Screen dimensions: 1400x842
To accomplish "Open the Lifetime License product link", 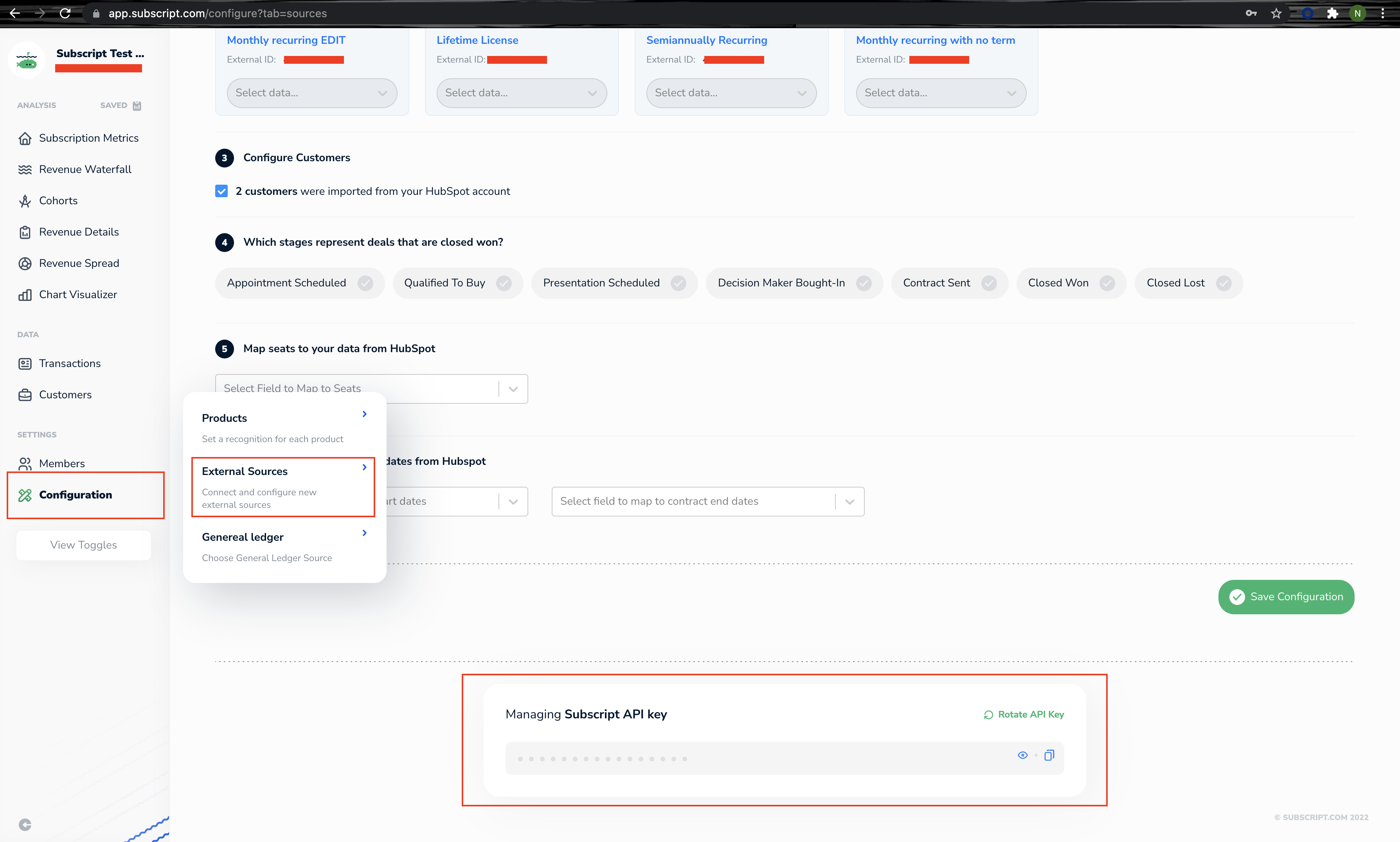I will [x=477, y=40].
